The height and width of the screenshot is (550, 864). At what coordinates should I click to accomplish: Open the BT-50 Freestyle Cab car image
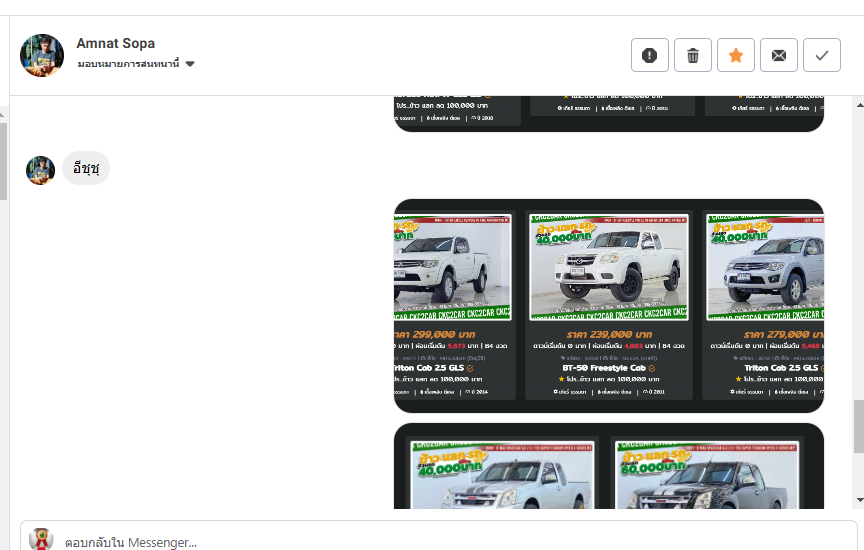tap(609, 267)
